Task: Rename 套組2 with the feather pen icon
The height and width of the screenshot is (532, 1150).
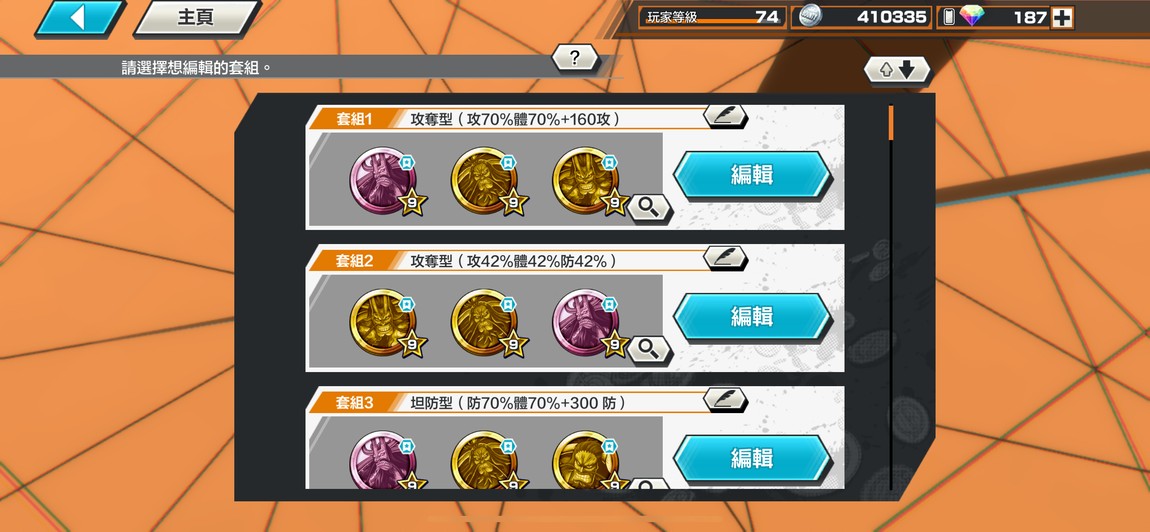Action: (725, 258)
